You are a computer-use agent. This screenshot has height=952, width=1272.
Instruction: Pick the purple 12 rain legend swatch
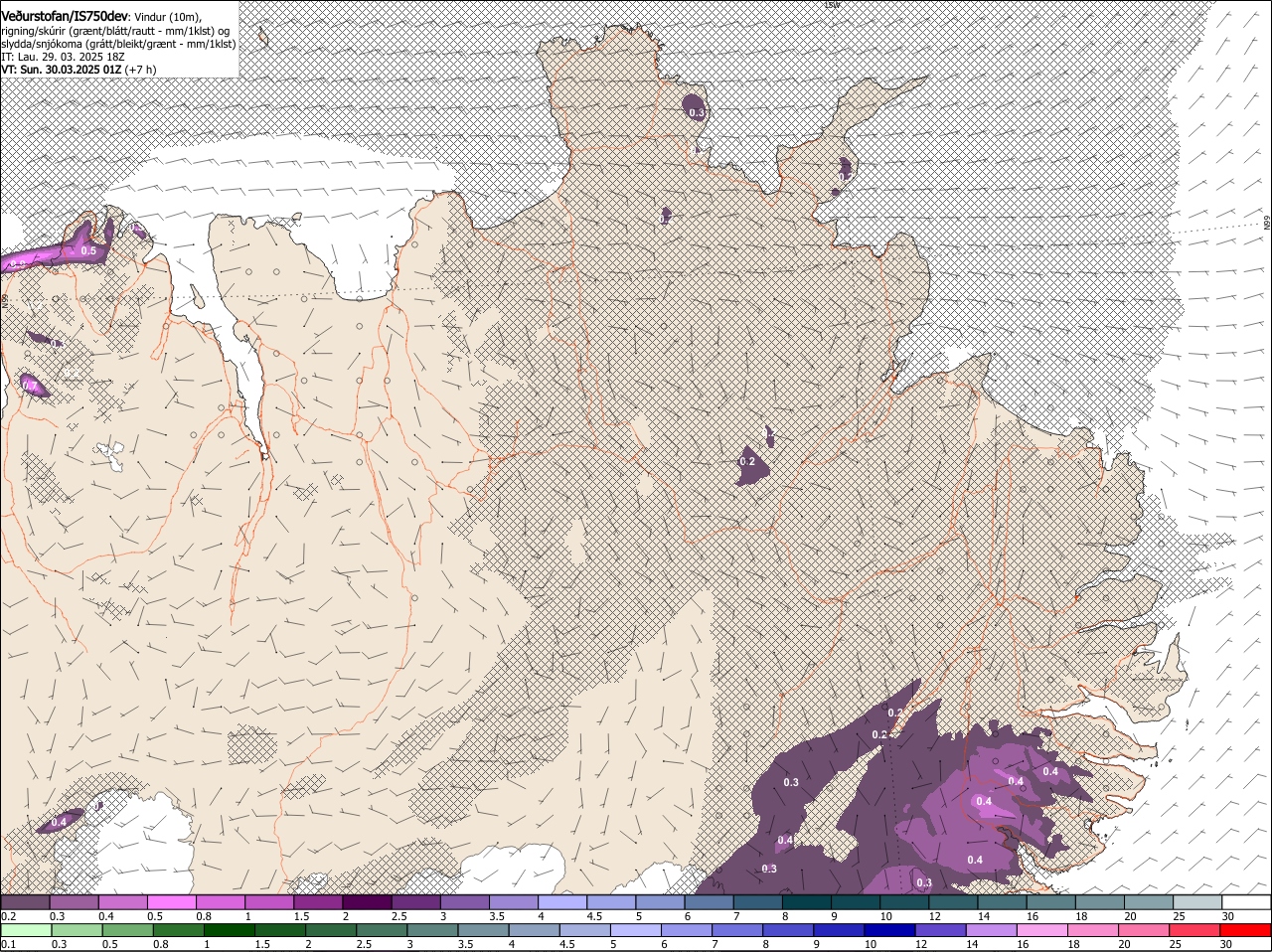coord(941,930)
